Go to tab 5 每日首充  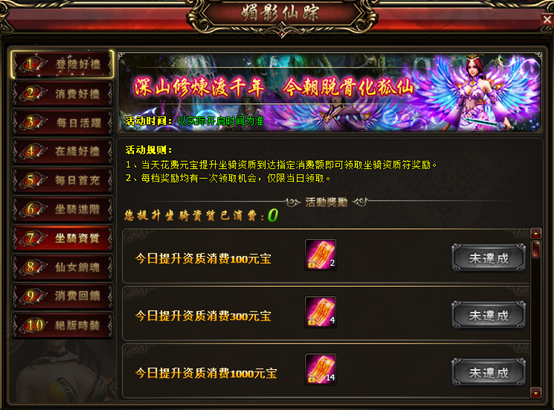click(63, 180)
